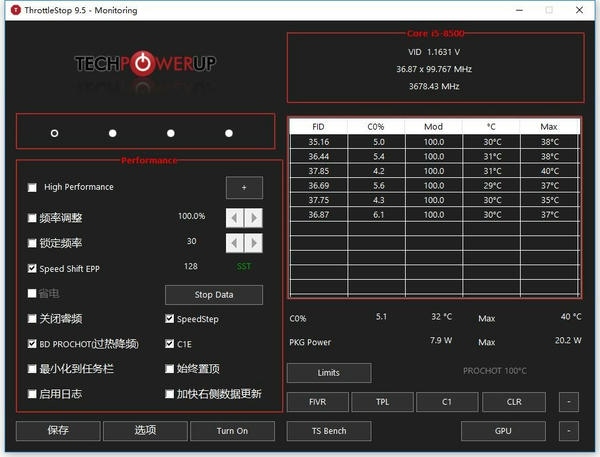The height and width of the screenshot is (457, 600).
Task: Click the Max cell 40°C in table
Action: click(550, 171)
